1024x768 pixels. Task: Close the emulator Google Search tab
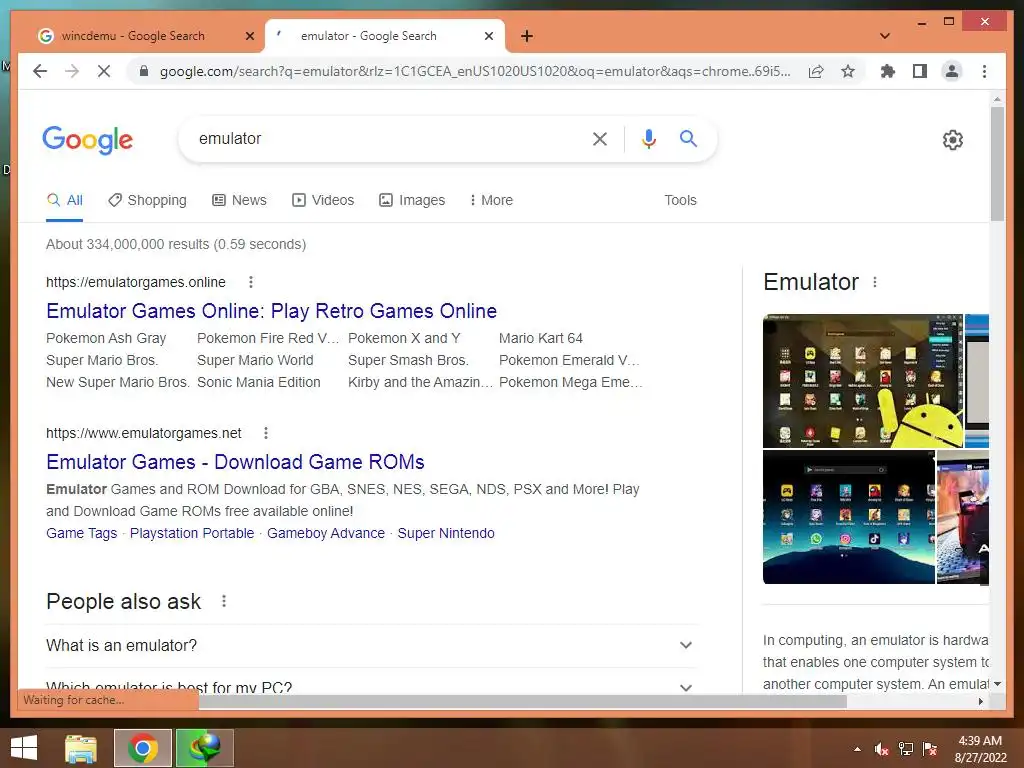click(x=488, y=36)
